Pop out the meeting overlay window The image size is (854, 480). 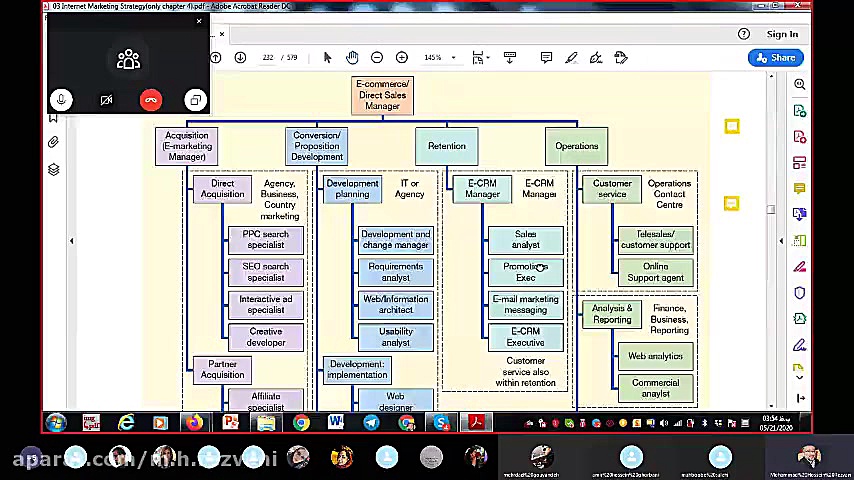196,100
